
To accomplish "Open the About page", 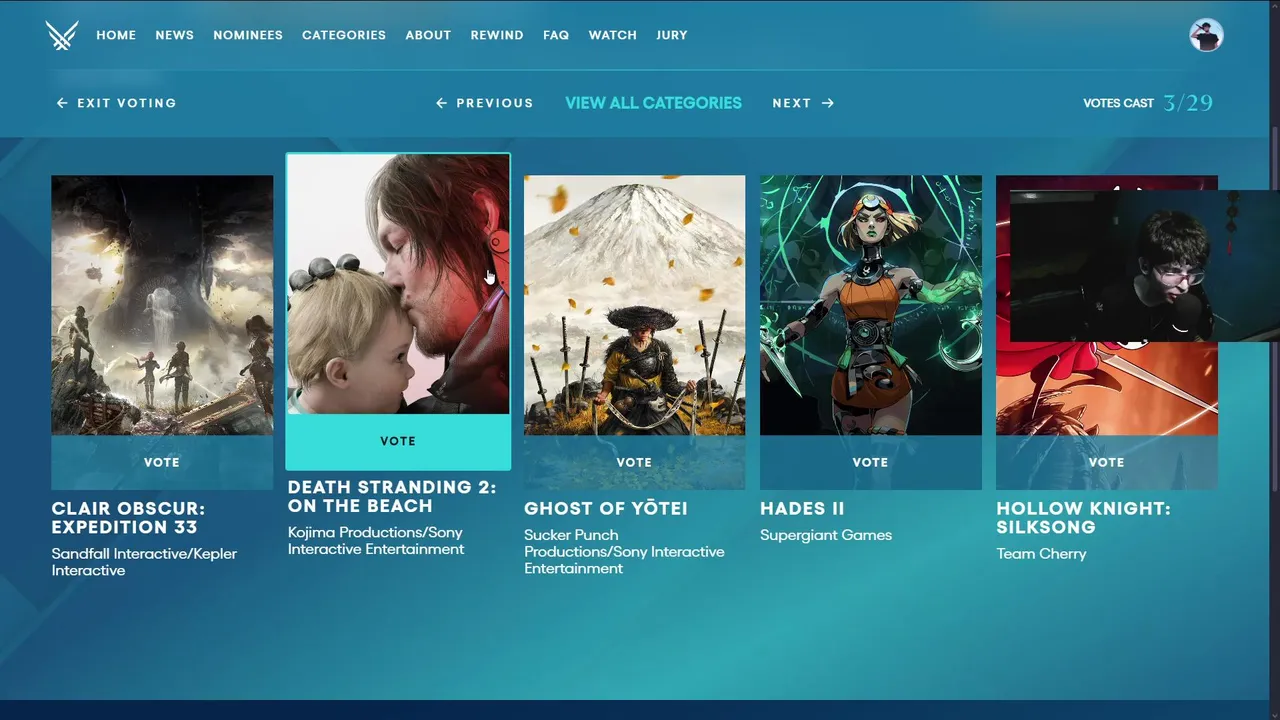I will point(428,35).
